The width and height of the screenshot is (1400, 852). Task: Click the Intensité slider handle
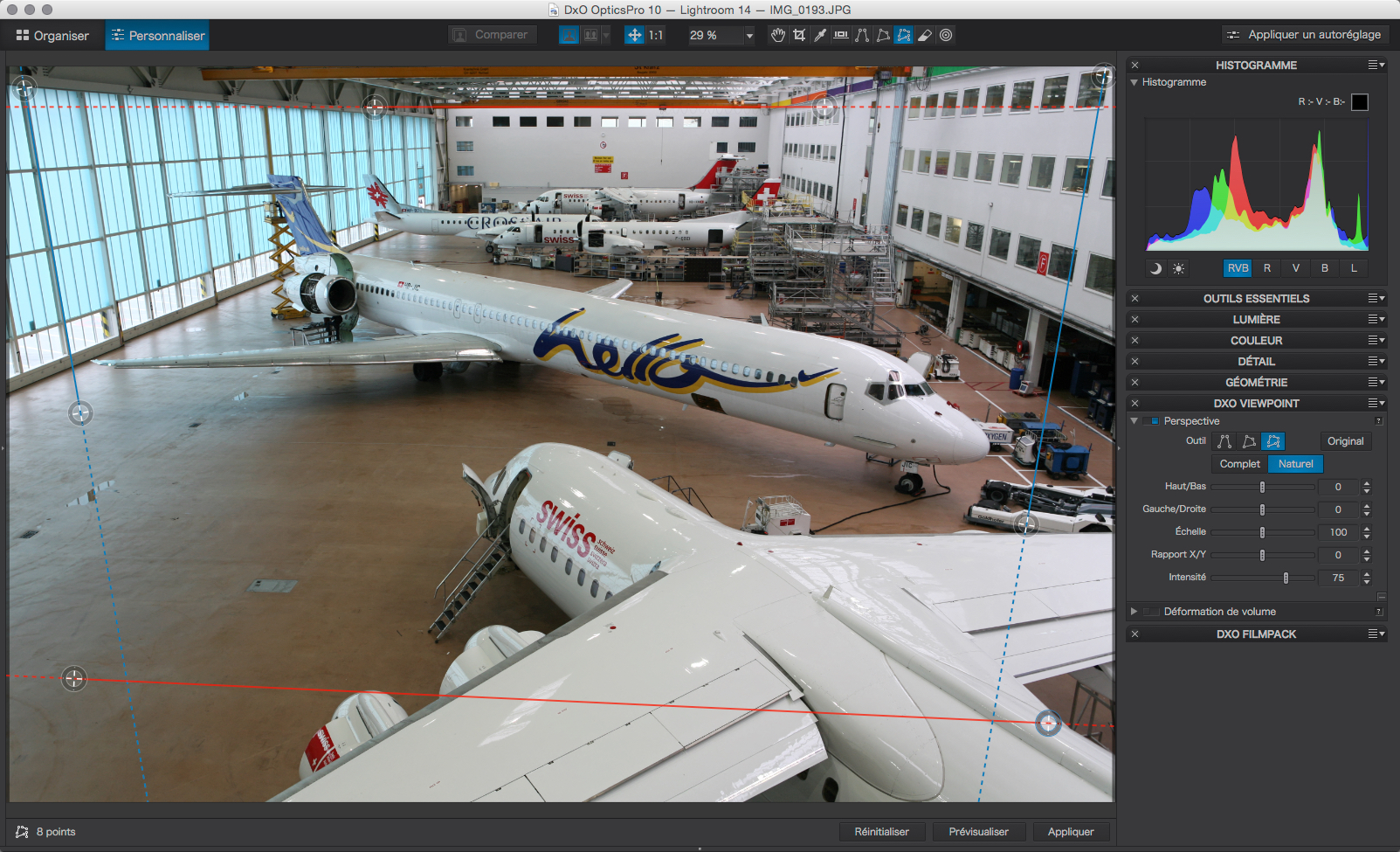click(x=1286, y=578)
